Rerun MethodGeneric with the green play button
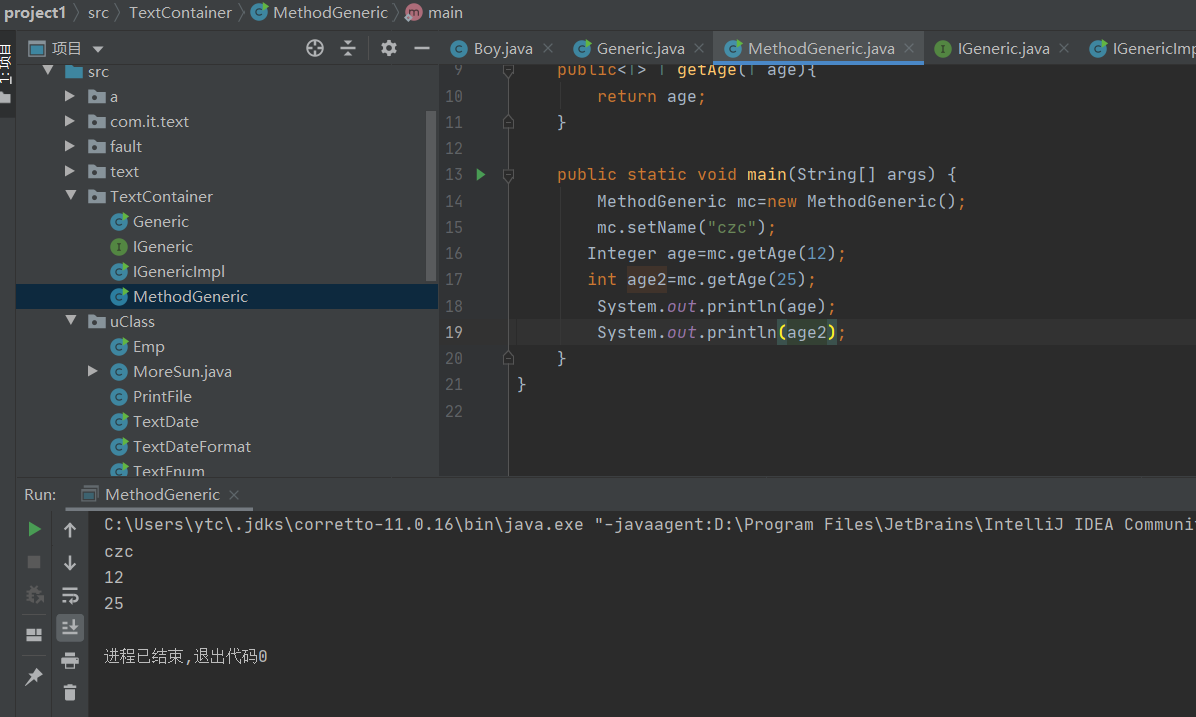The image size is (1196, 717). pyautogui.click(x=34, y=529)
